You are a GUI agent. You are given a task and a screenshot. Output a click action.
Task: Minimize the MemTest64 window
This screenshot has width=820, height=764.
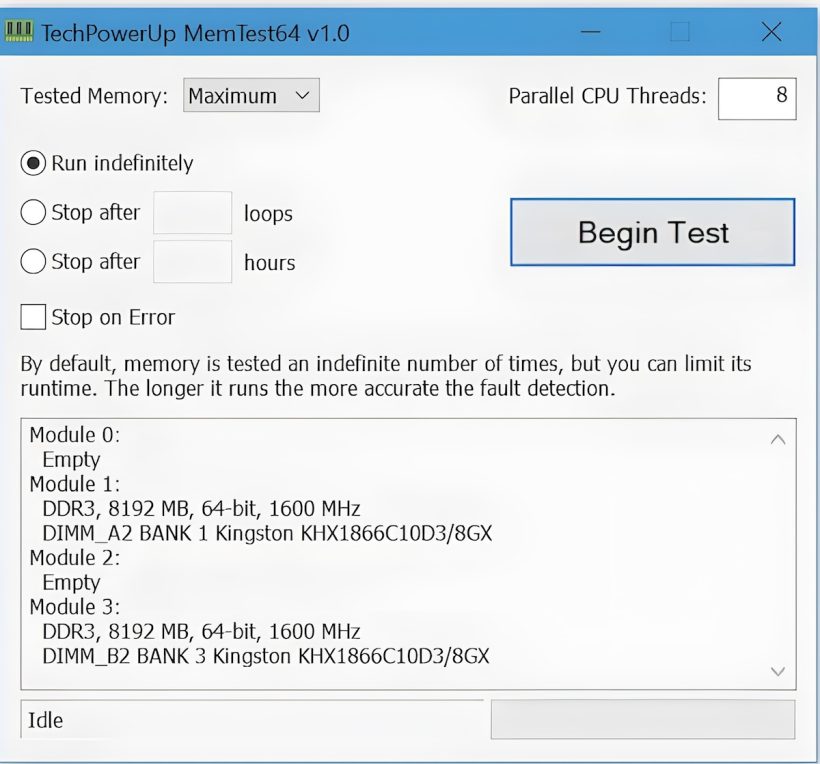[x=590, y=32]
